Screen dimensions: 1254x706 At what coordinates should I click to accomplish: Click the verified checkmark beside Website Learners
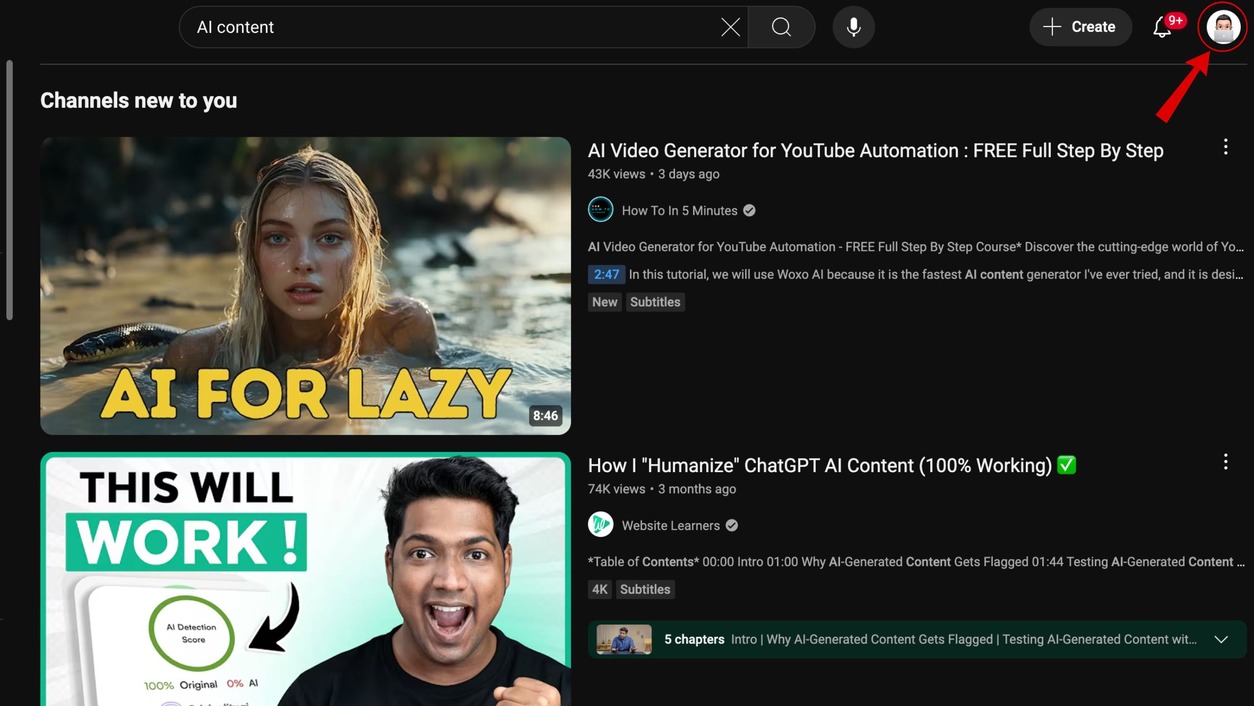(x=731, y=524)
